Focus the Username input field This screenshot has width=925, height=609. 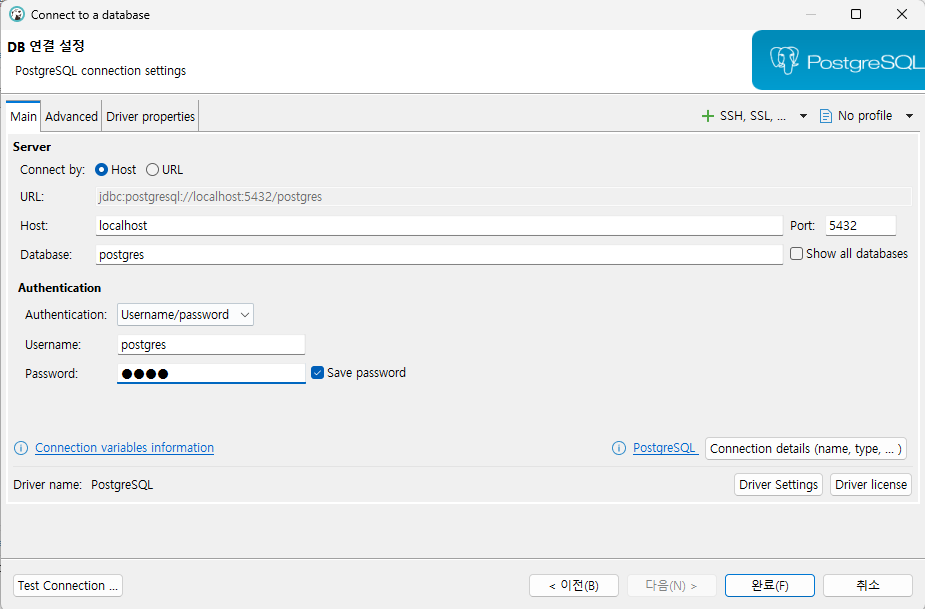click(211, 345)
